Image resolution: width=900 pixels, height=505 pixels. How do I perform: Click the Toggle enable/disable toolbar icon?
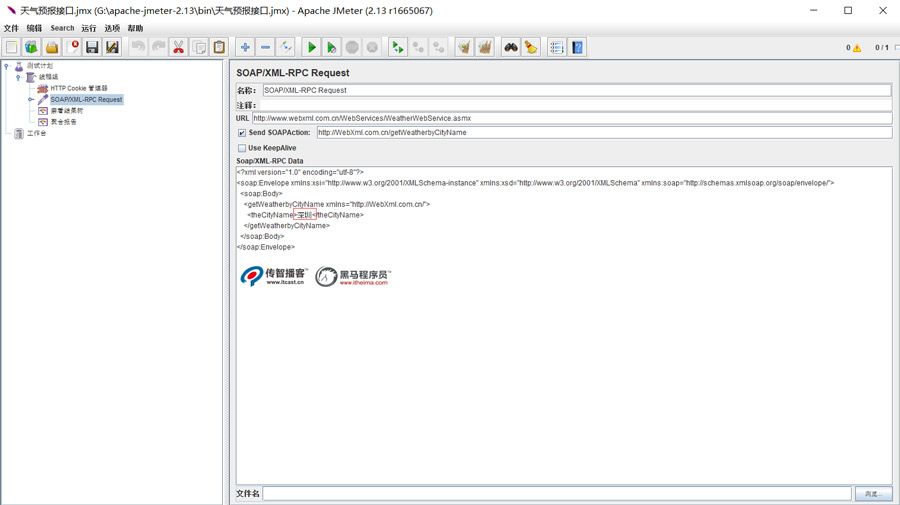point(286,48)
